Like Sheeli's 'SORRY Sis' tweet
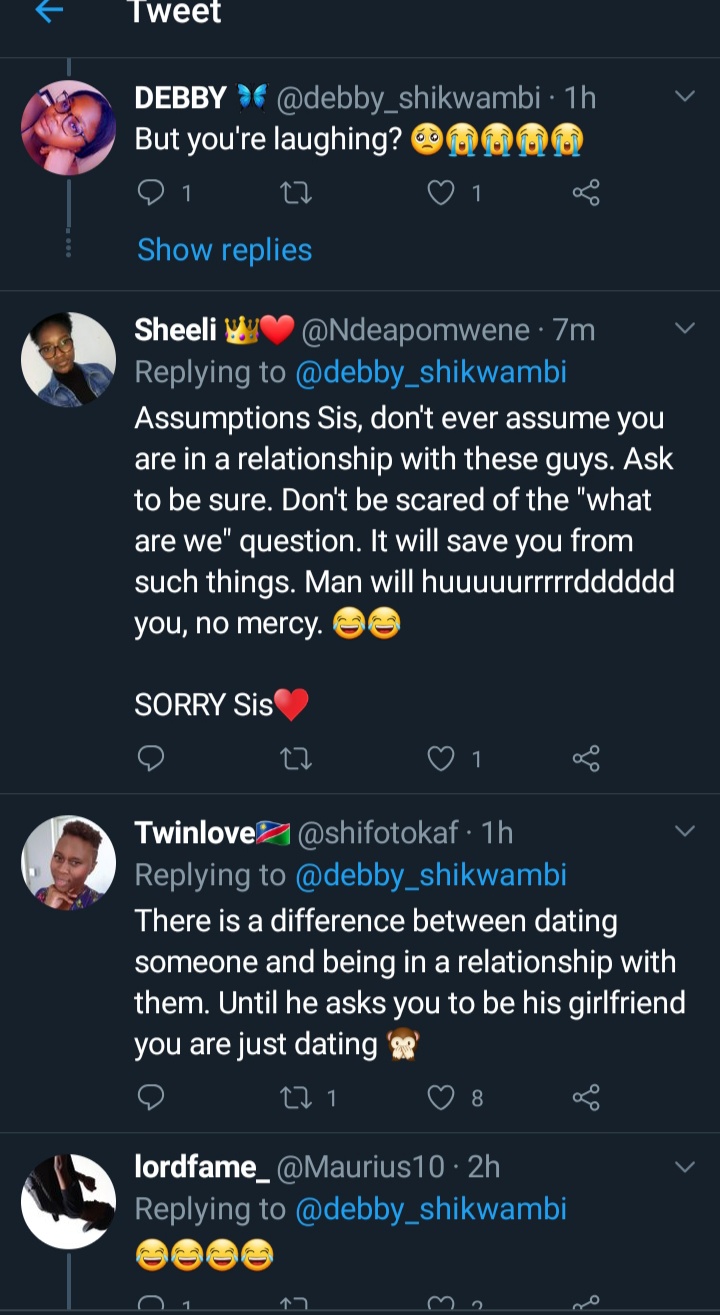This screenshot has width=720, height=1315. point(441,759)
